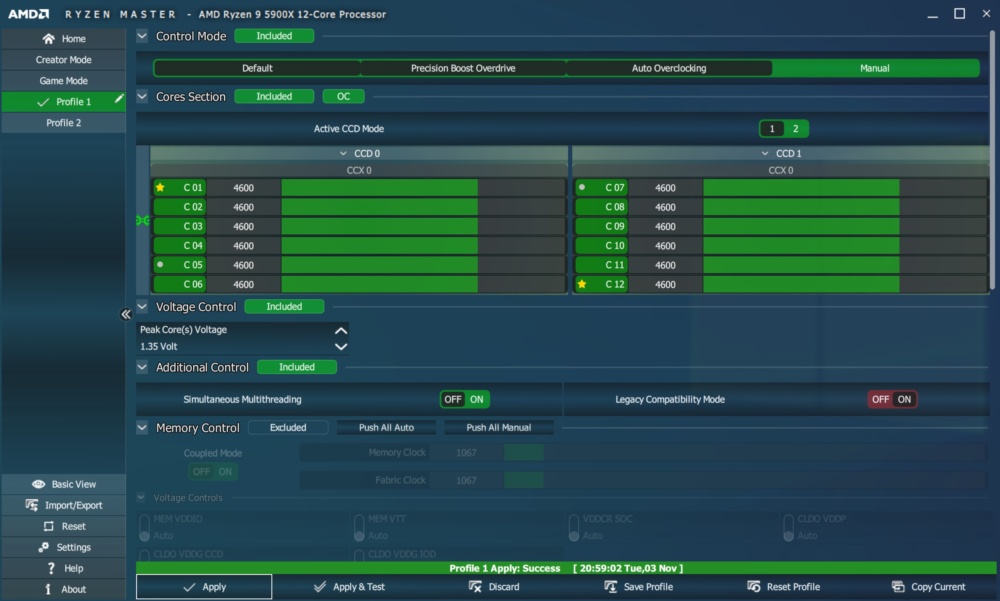Click the Settings gear icon
This screenshot has width=1000, height=601.
(x=43, y=547)
